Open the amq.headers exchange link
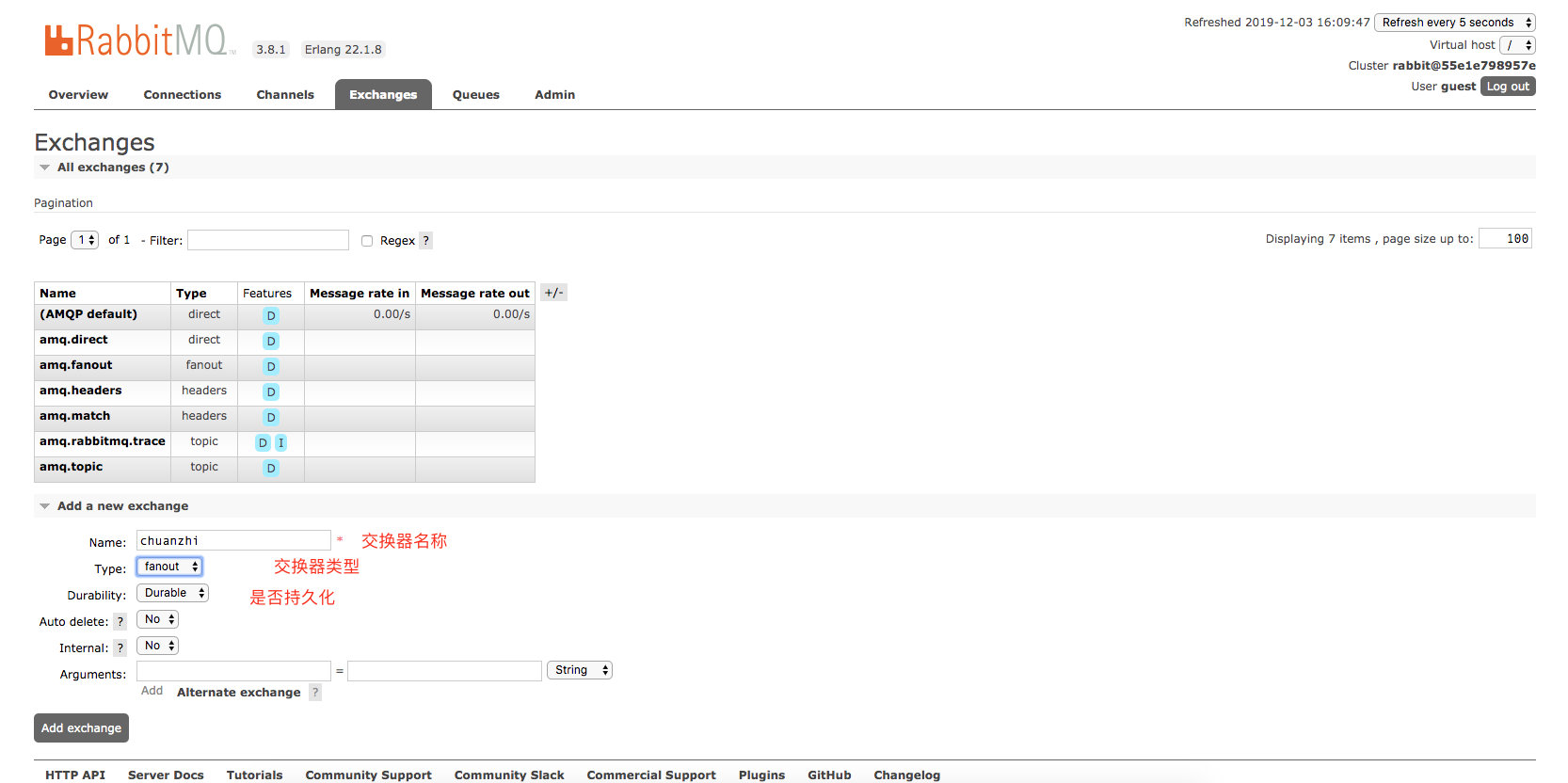This screenshot has height=783, width=1568. pyautogui.click(x=81, y=391)
